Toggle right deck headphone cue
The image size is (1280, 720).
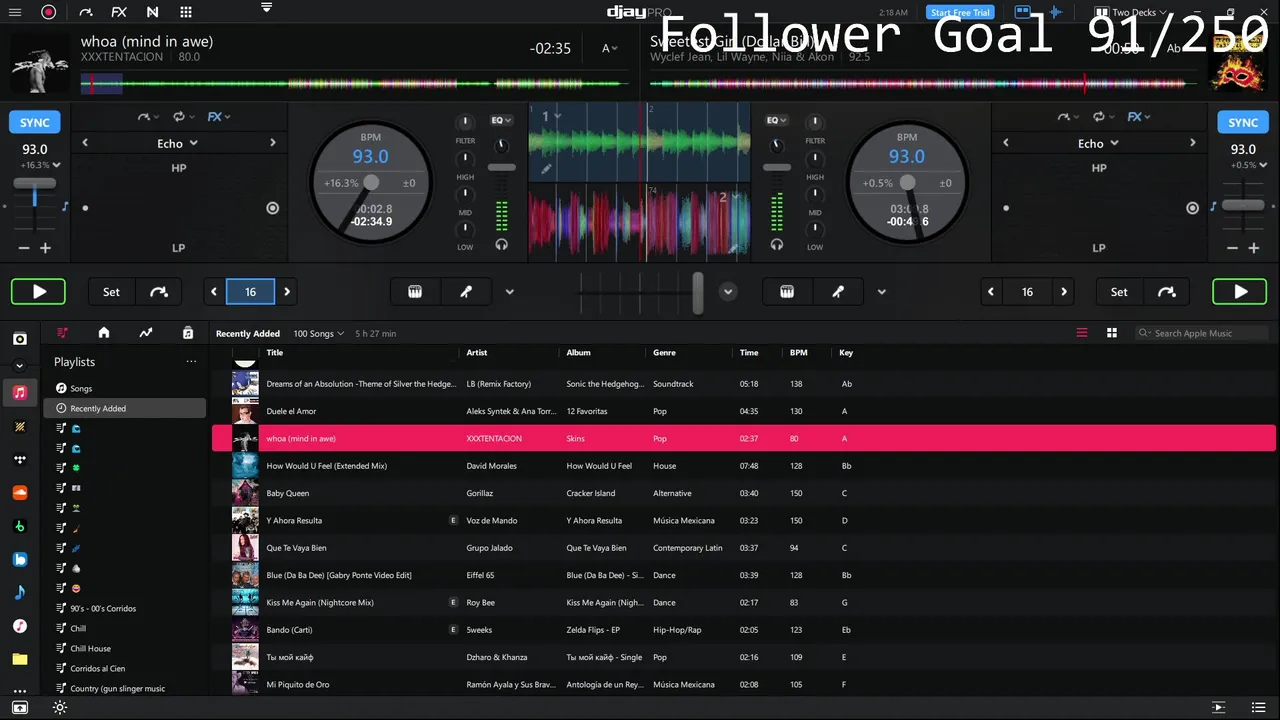tap(776, 244)
